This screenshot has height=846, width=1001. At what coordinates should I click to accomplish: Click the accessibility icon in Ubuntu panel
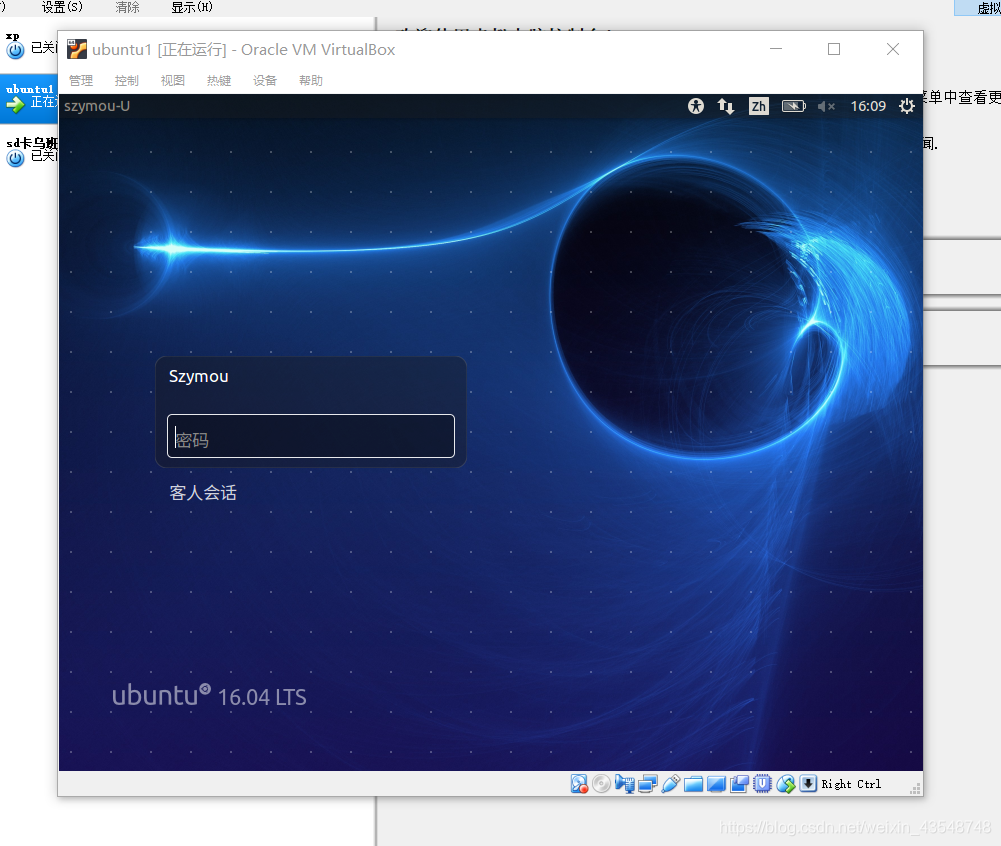[696, 106]
